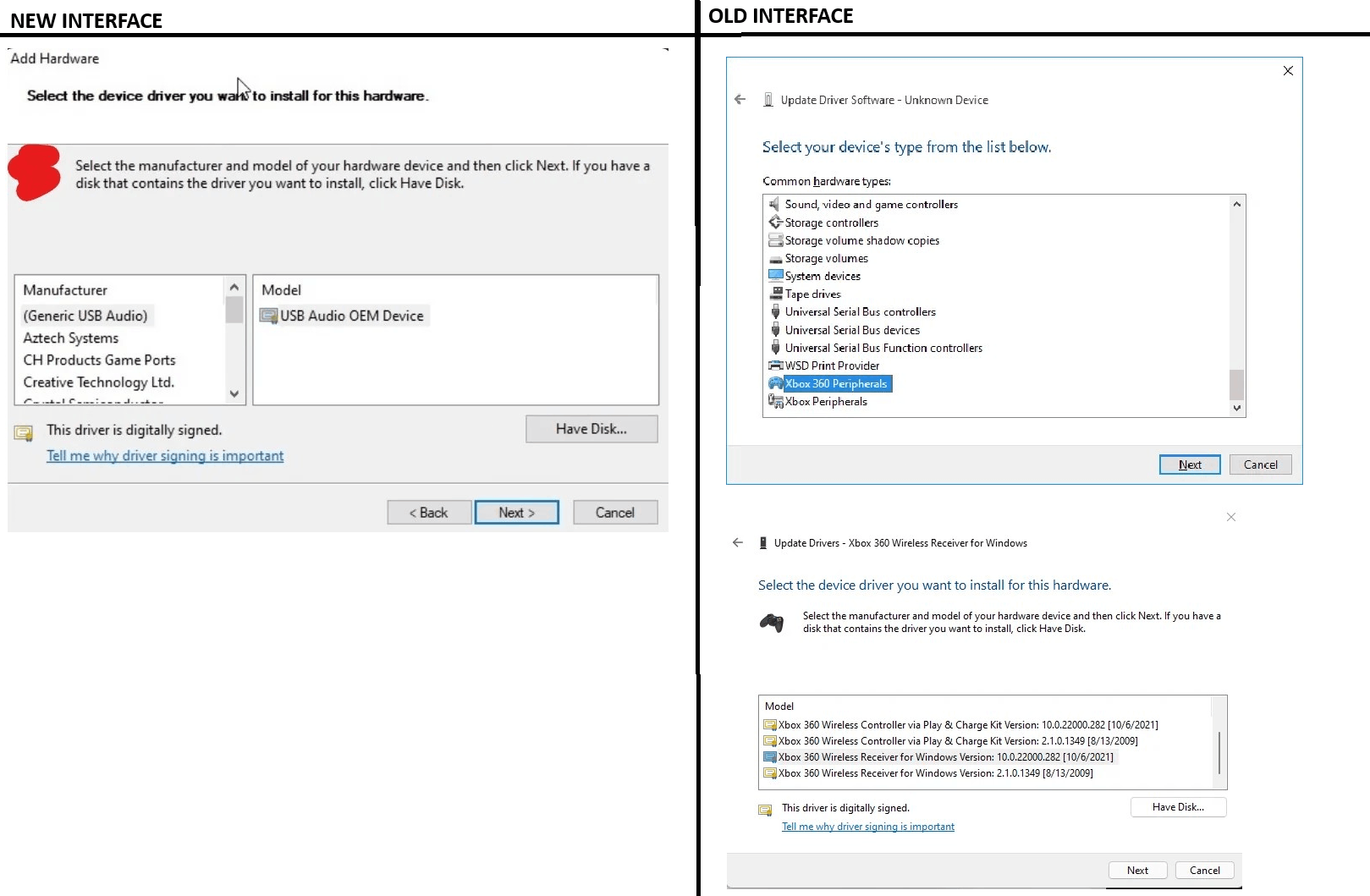The height and width of the screenshot is (896, 1370).
Task: Close the Update Driver Software window
Action: [1288, 70]
